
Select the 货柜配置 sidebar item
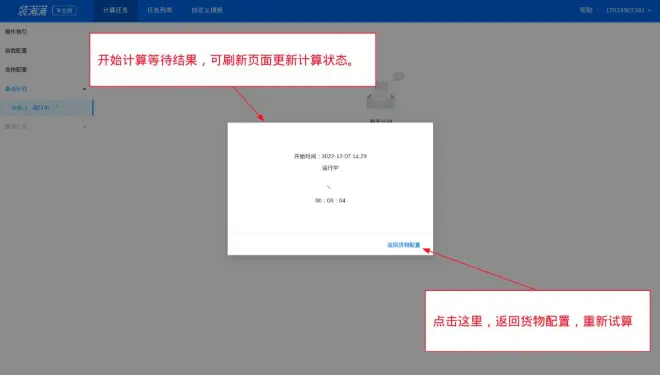coord(16,51)
